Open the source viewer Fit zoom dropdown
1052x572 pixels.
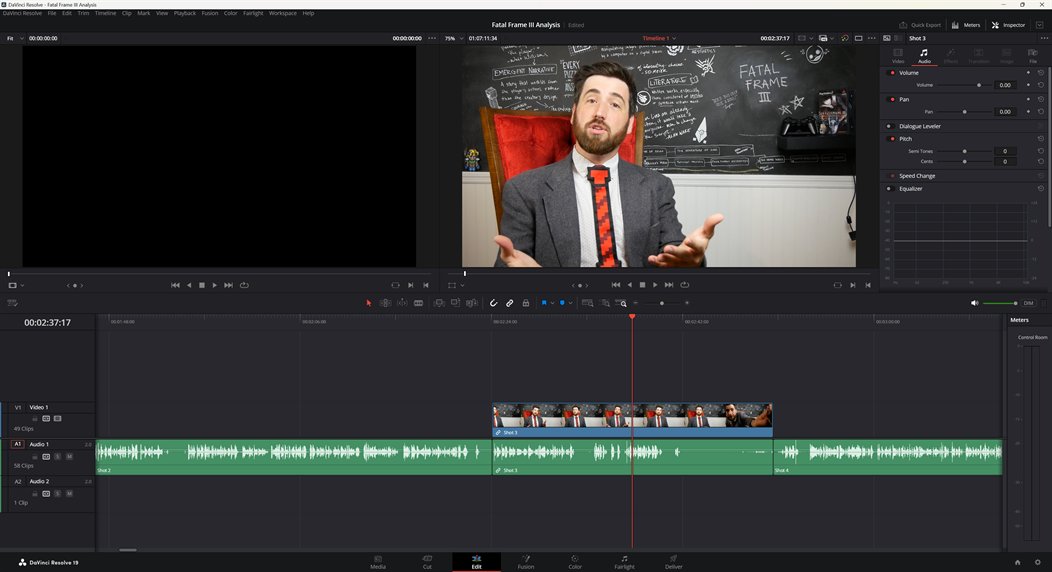coord(15,38)
